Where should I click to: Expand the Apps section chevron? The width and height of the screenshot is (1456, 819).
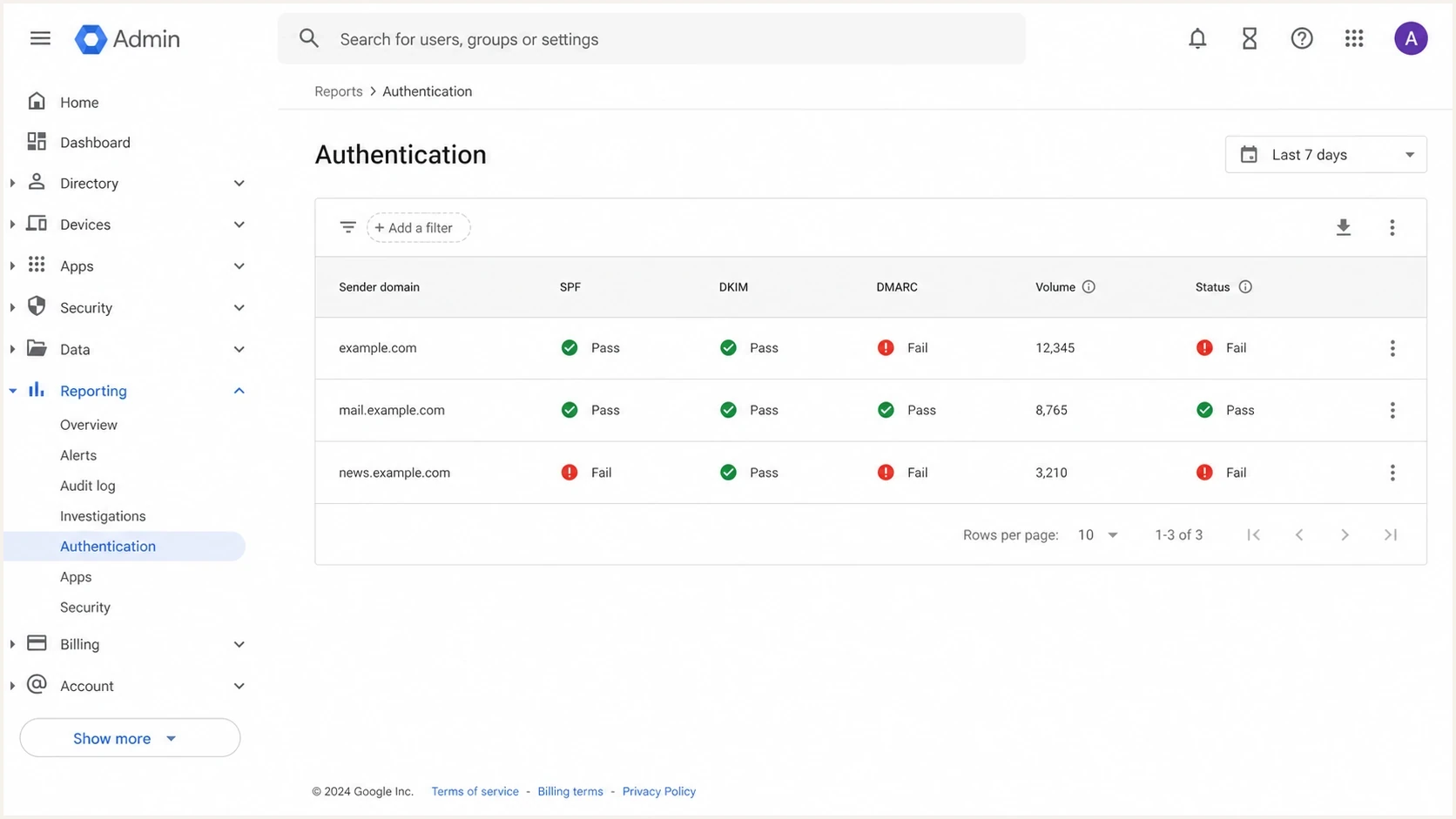pyautogui.click(x=239, y=266)
